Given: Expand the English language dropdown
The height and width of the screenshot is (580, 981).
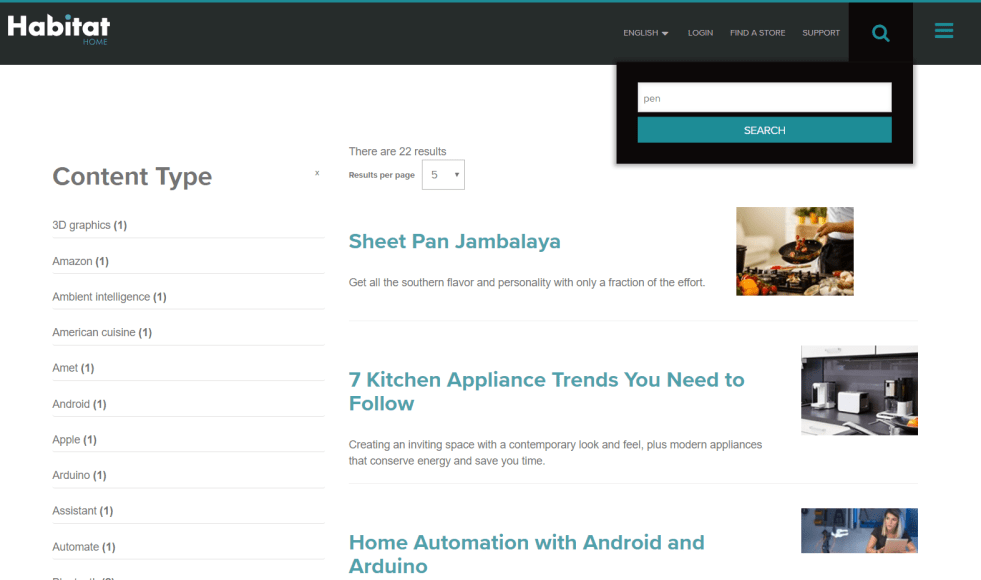Looking at the screenshot, I should [x=646, y=33].
